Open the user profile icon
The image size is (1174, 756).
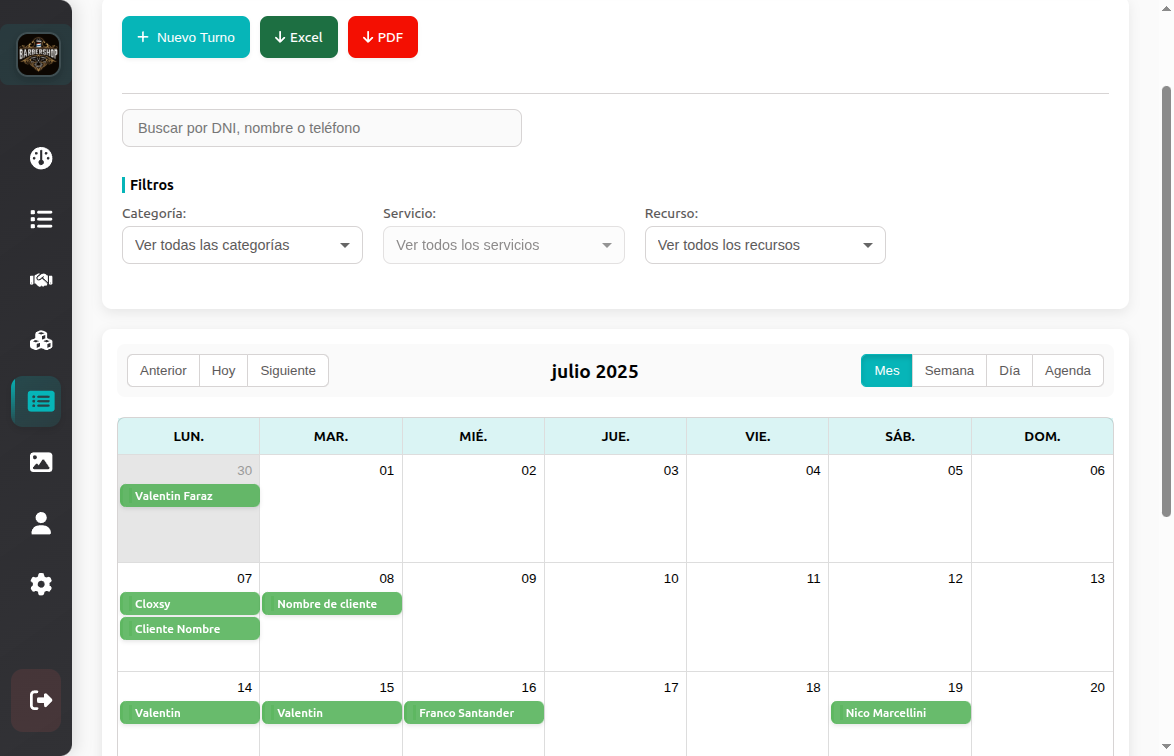click(41, 523)
